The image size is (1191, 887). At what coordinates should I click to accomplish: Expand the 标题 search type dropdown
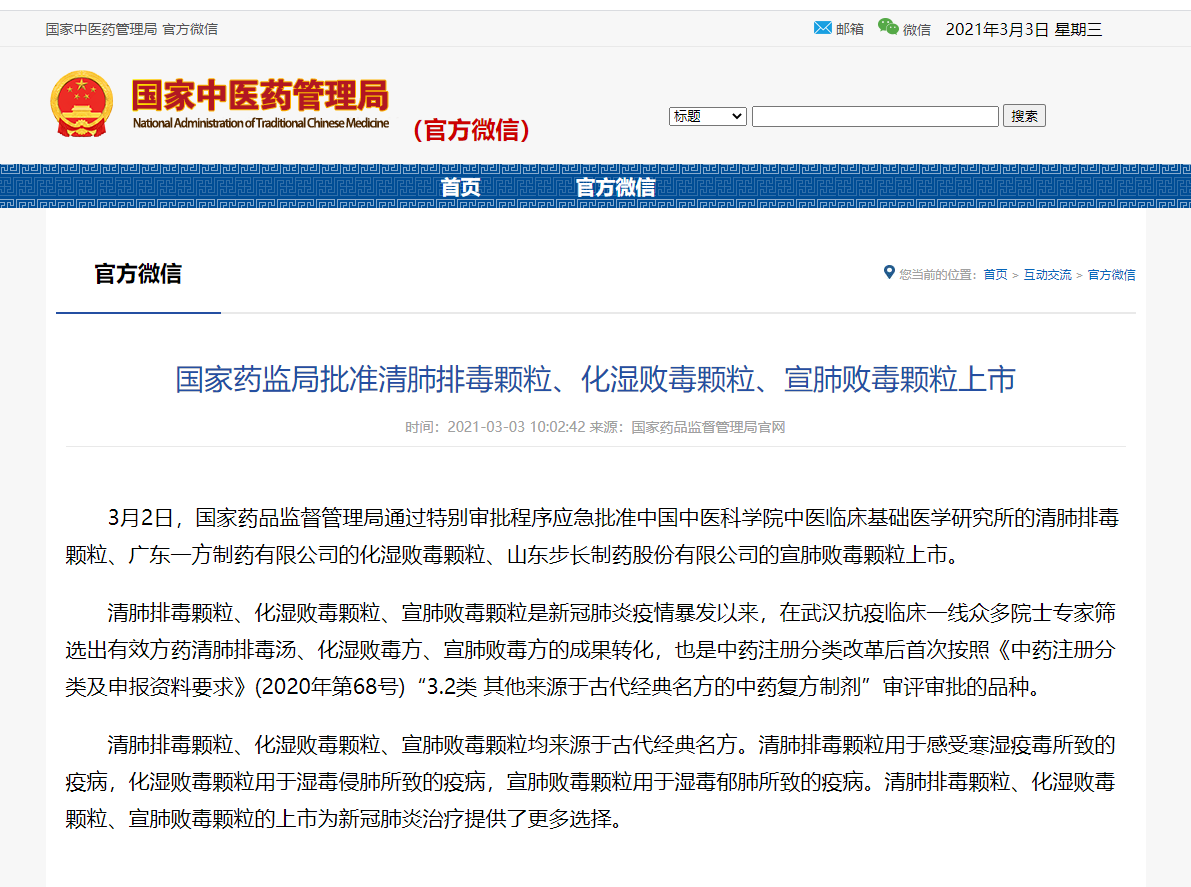pyautogui.click(x=707, y=116)
